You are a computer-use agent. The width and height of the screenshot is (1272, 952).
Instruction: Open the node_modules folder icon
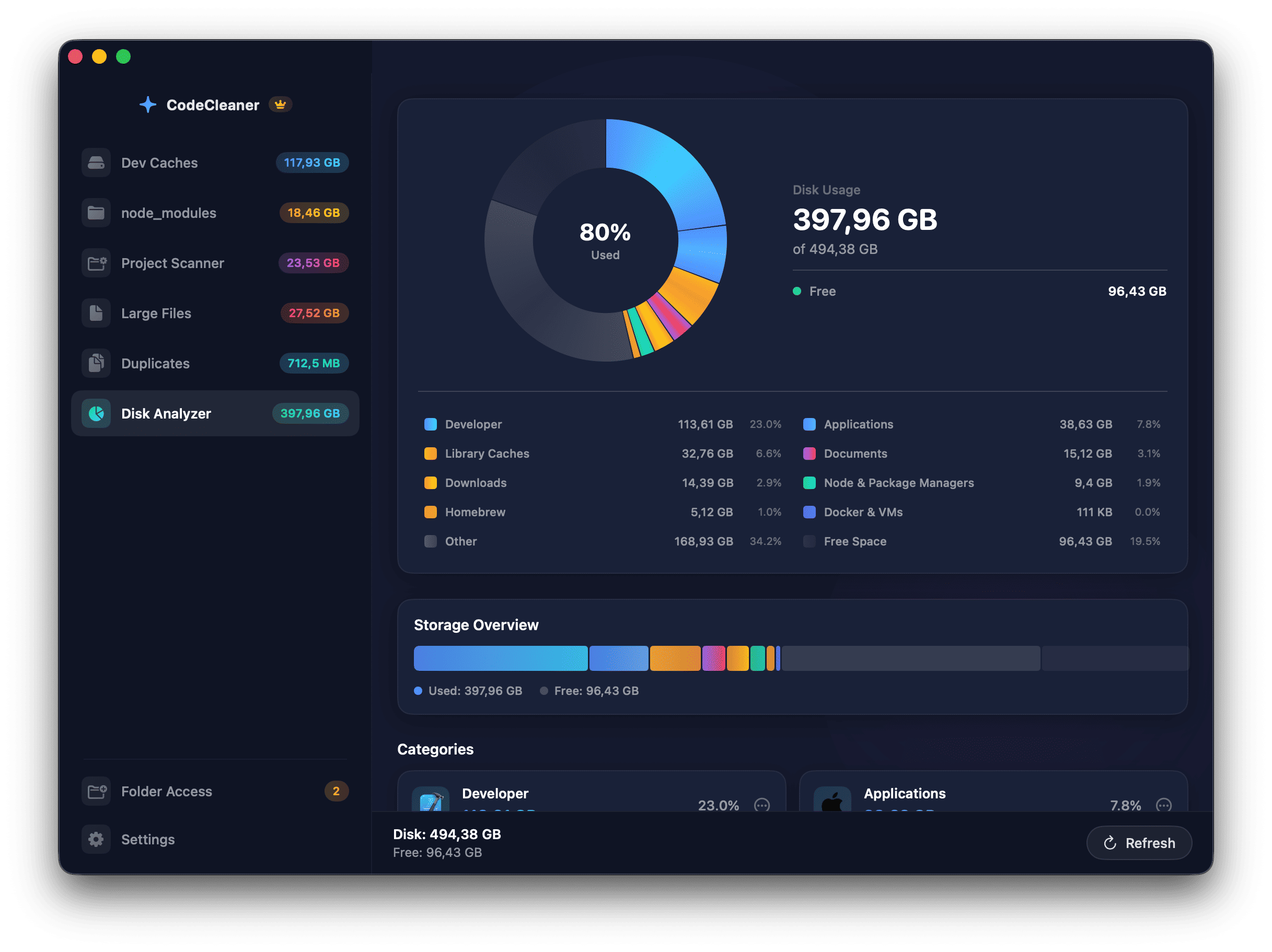(x=96, y=213)
